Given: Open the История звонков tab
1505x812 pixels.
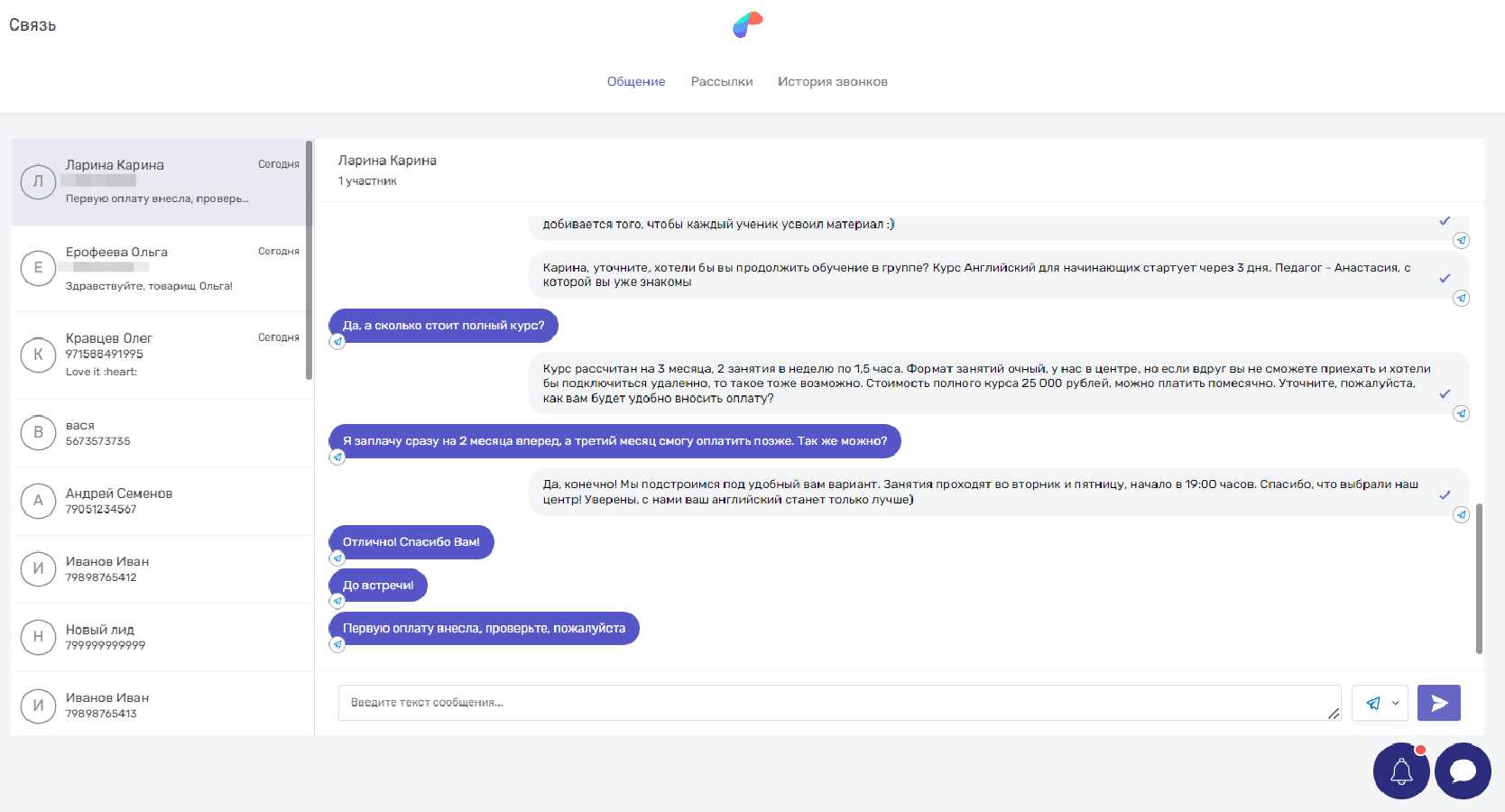Looking at the screenshot, I should (x=832, y=81).
